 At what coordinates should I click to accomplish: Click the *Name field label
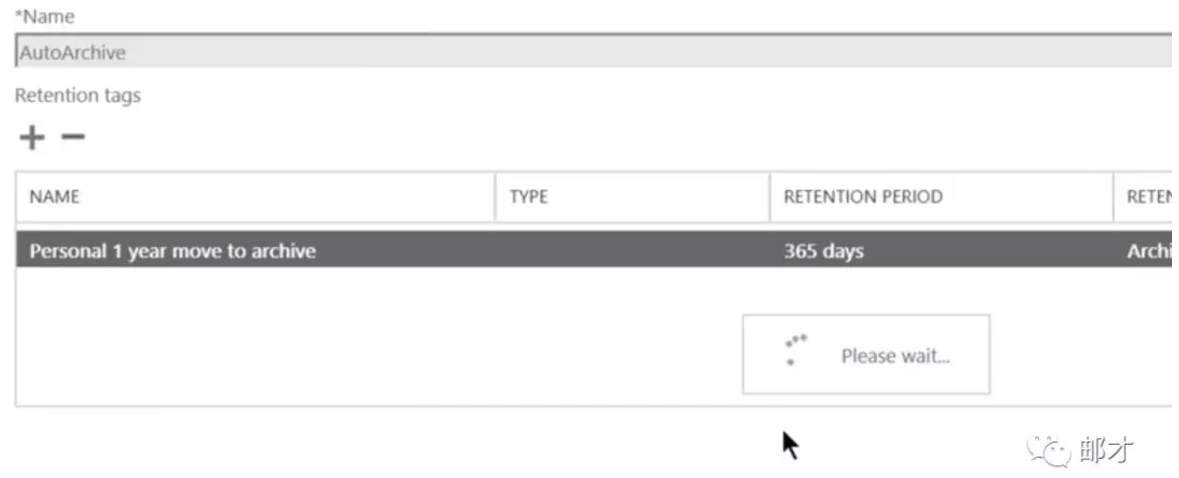[45, 17]
